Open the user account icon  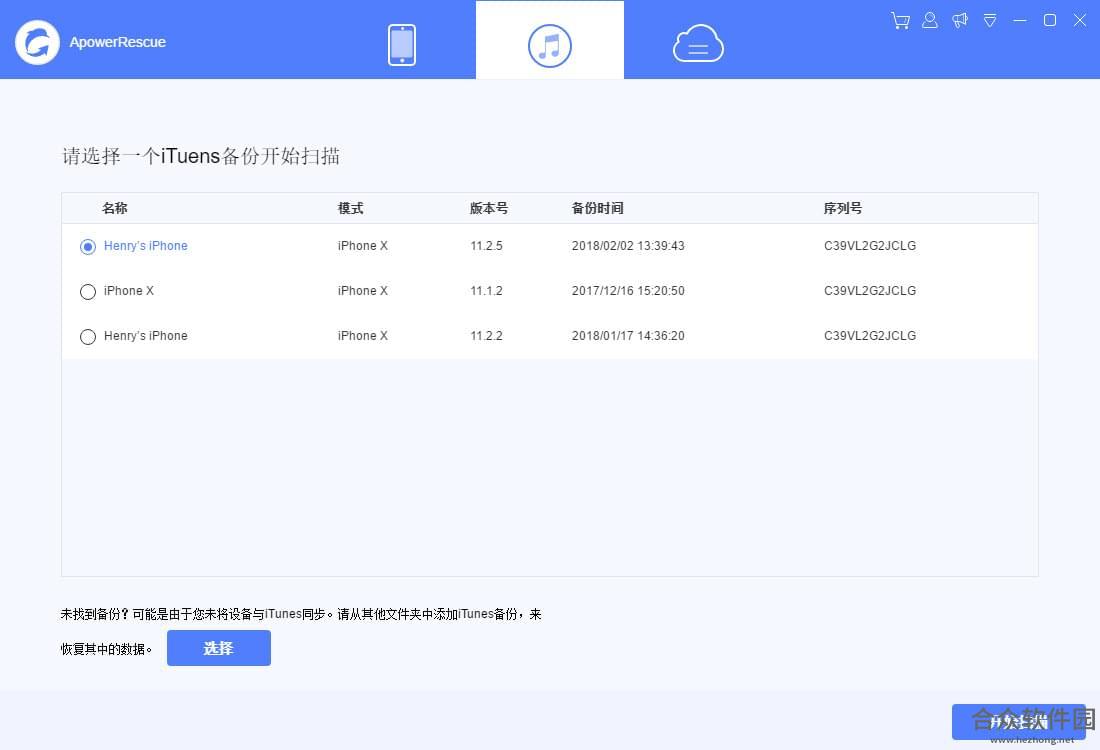pyautogui.click(x=930, y=20)
